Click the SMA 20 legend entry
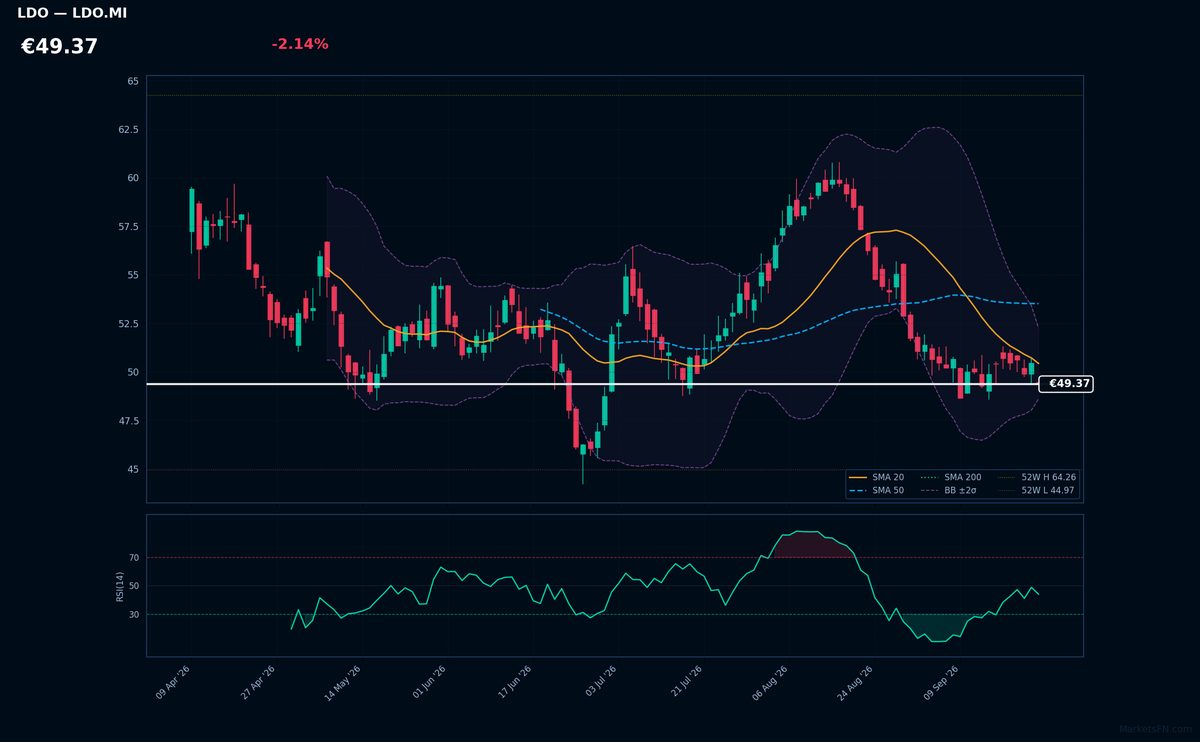The width and height of the screenshot is (1200, 742). (x=877, y=478)
